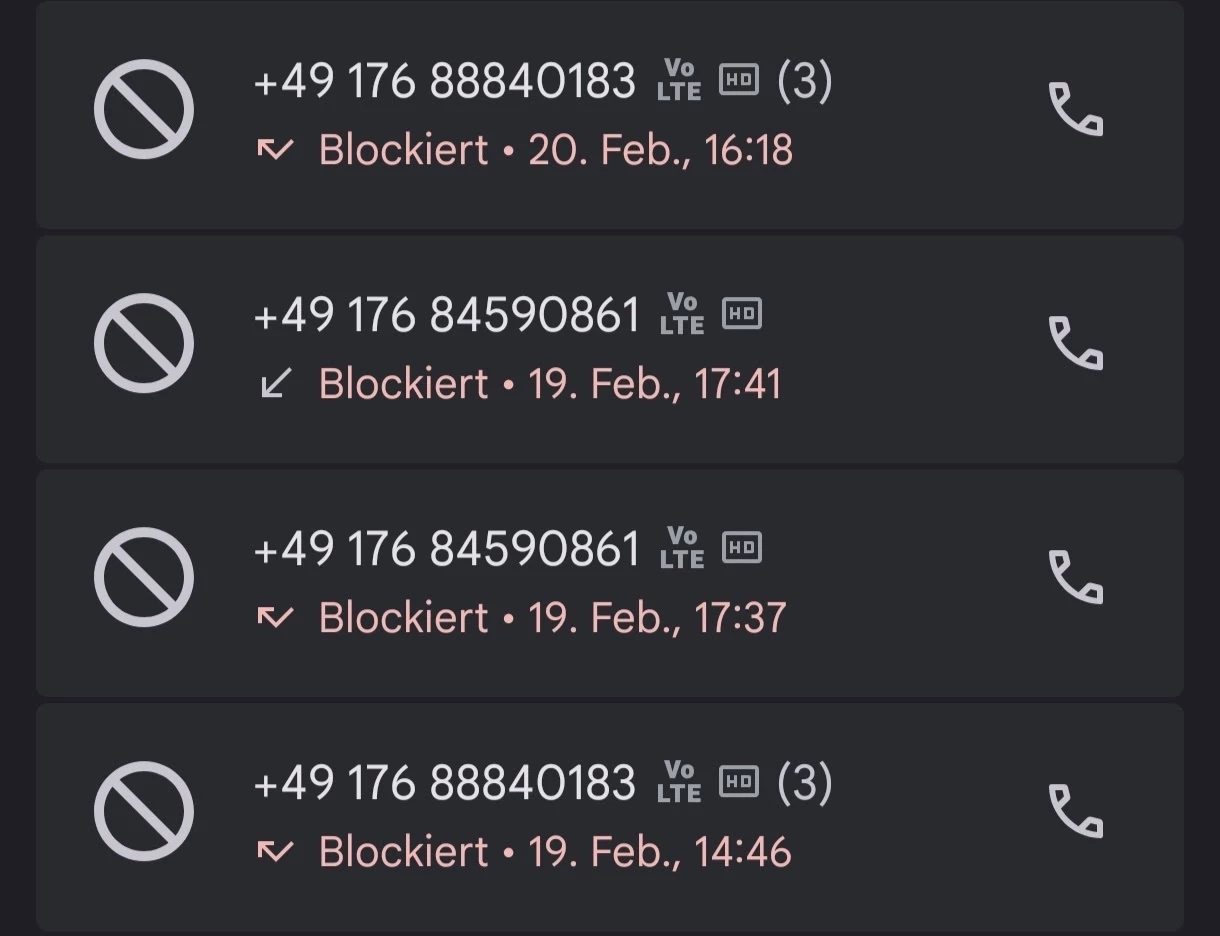The width and height of the screenshot is (1220, 936).
Task: Click the HD badge on the 17:41 entry
Action: coord(741,315)
